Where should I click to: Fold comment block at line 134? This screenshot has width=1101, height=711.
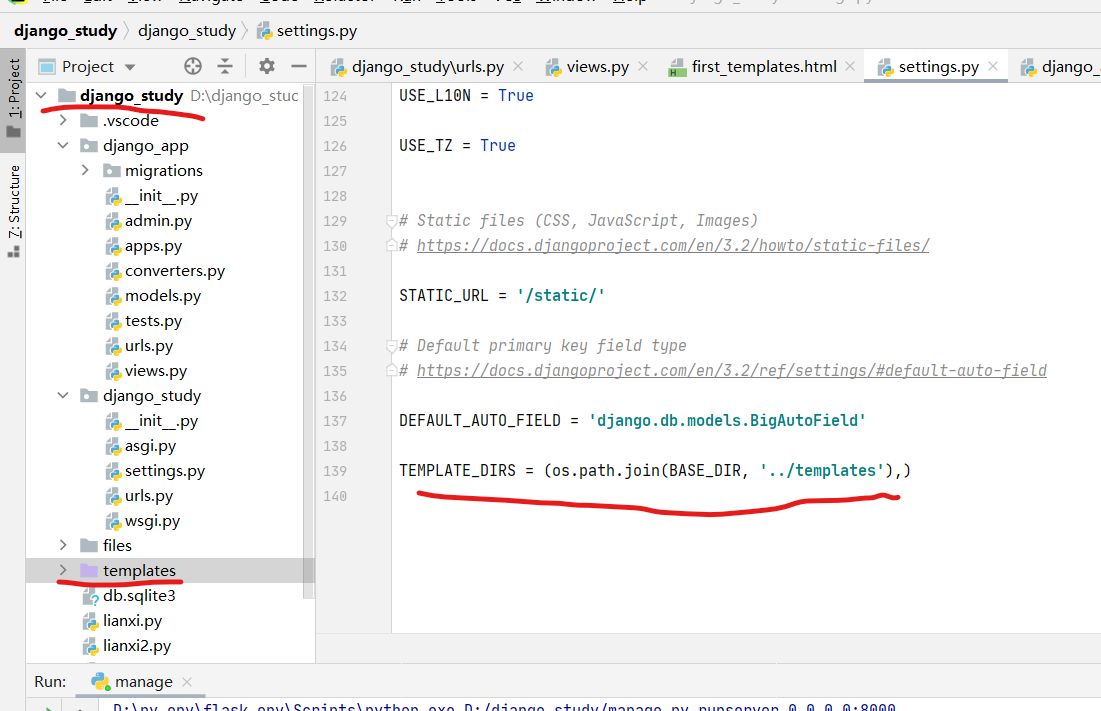[x=392, y=346]
